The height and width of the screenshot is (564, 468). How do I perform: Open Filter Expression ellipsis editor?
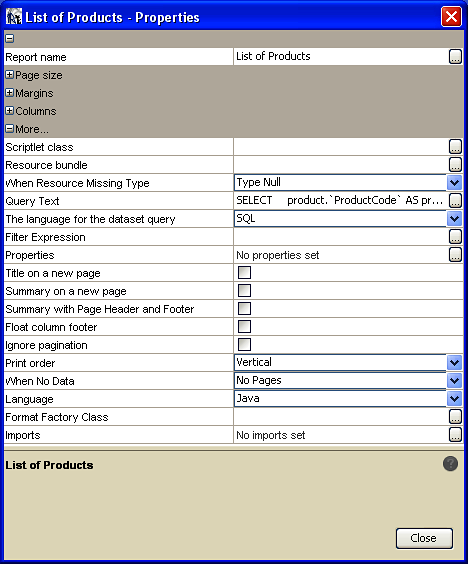(x=455, y=237)
